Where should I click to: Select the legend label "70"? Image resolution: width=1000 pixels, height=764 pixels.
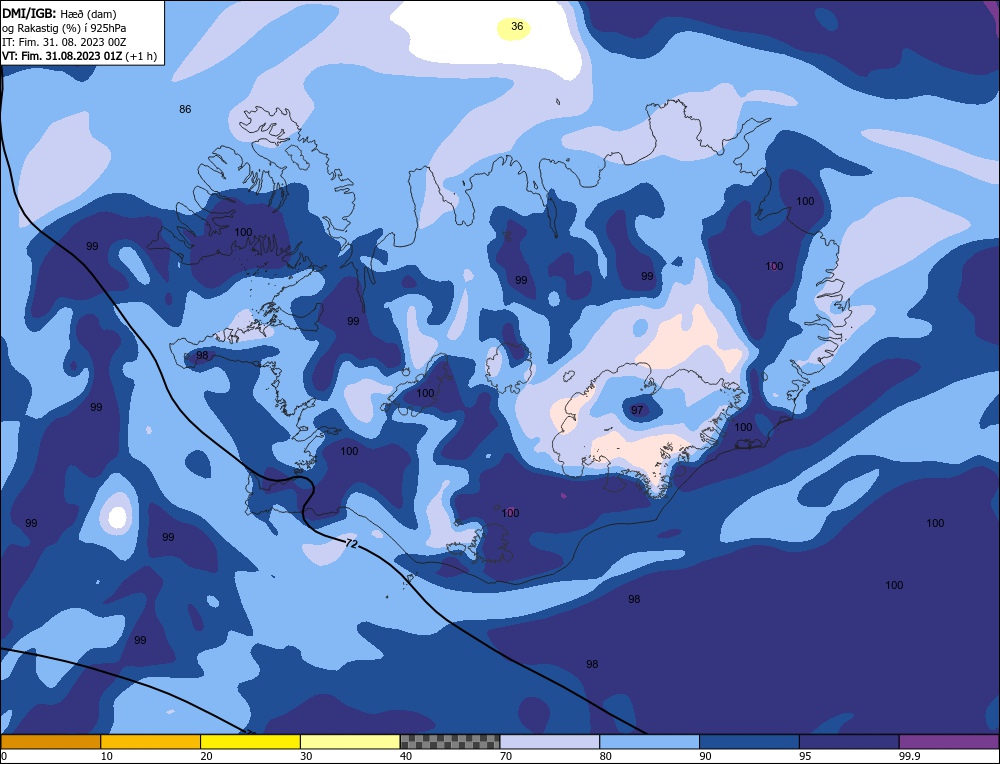point(506,756)
